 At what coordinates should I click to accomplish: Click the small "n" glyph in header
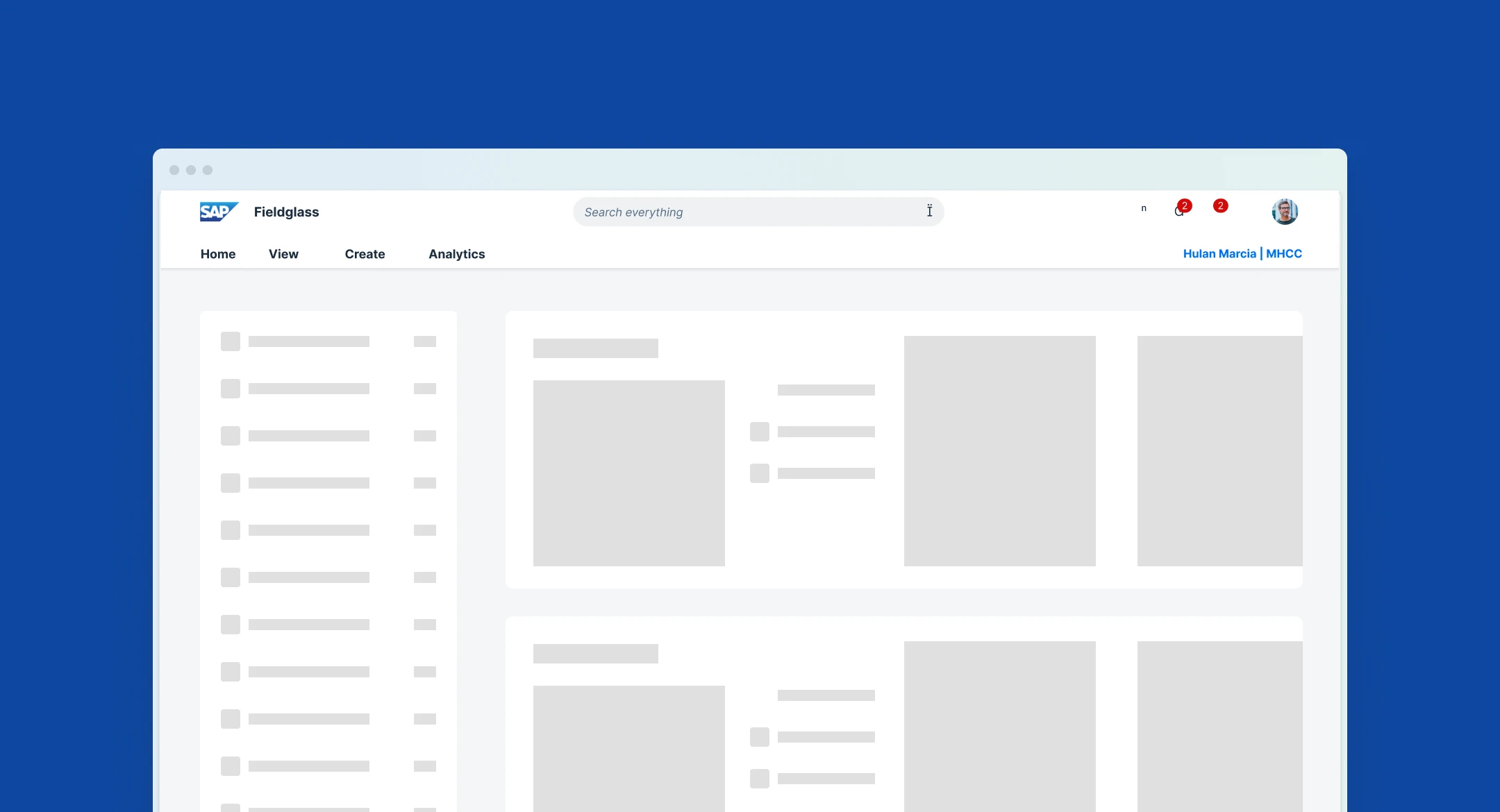(x=1144, y=208)
